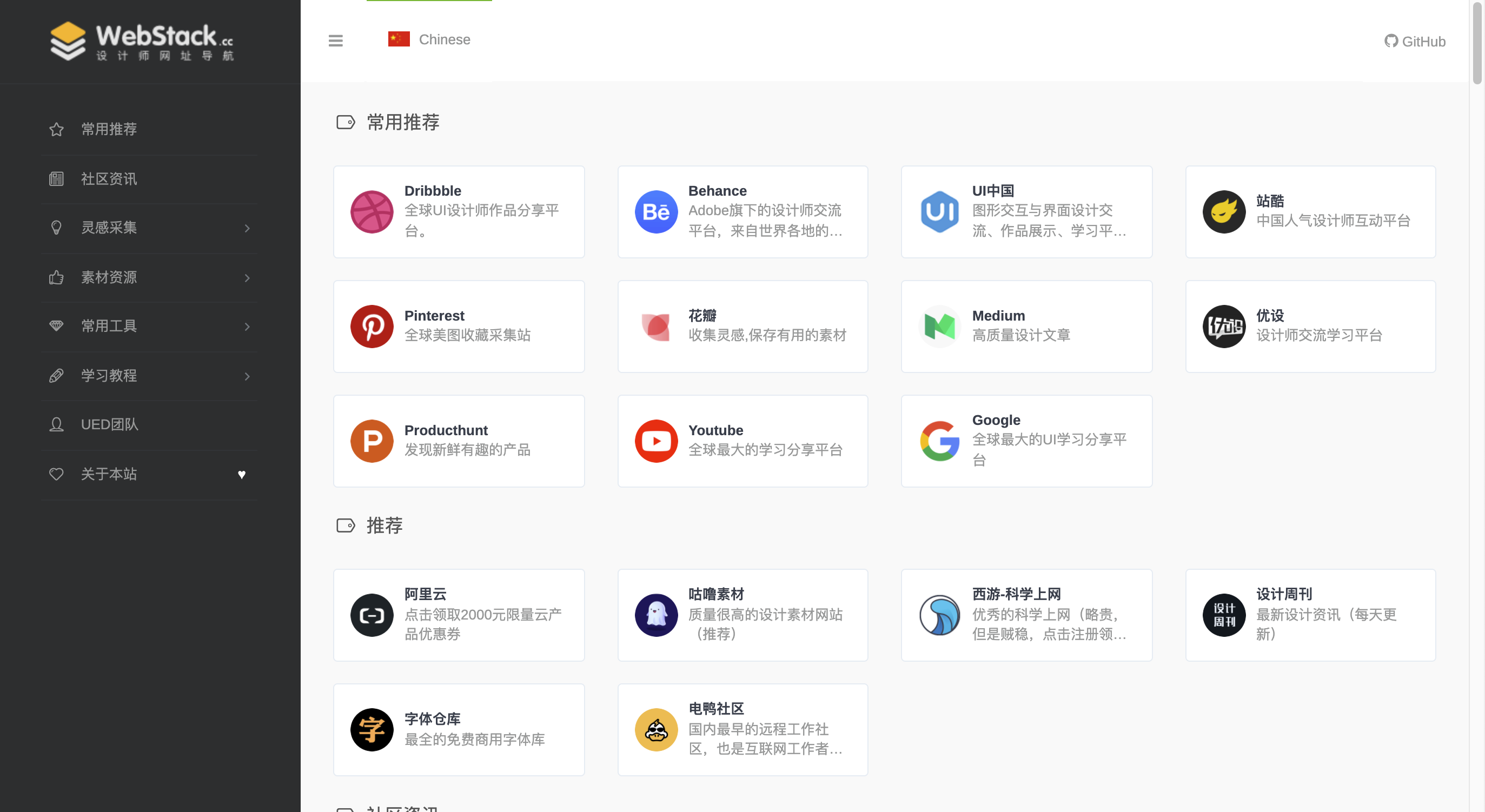This screenshot has height=812, width=1485.
Task: Click the 中国人气设计师互动平台 description text
Action: click(x=1333, y=221)
